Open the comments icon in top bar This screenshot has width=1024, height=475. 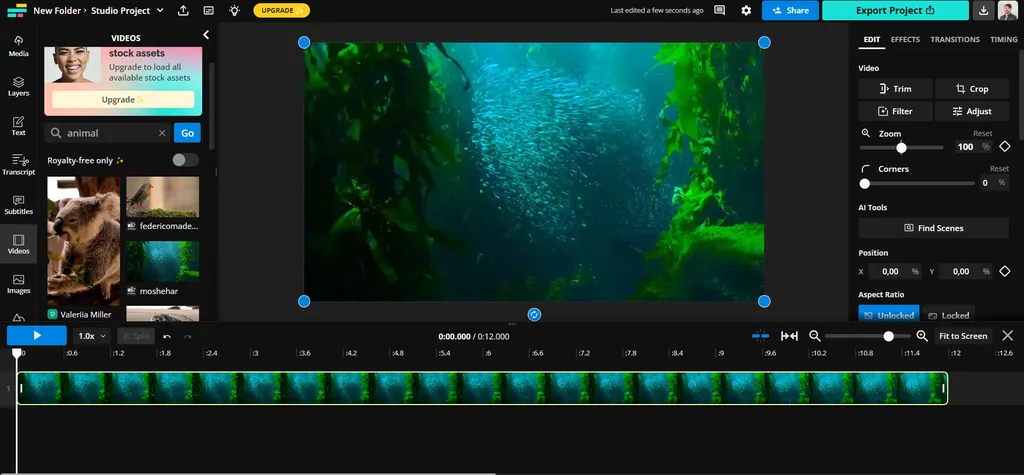pos(720,10)
